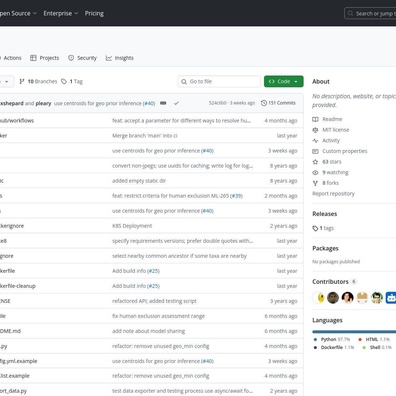Open commit 'fix human exclusion assessment range'
This screenshot has height=396, width=396.
click(x=158, y=316)
